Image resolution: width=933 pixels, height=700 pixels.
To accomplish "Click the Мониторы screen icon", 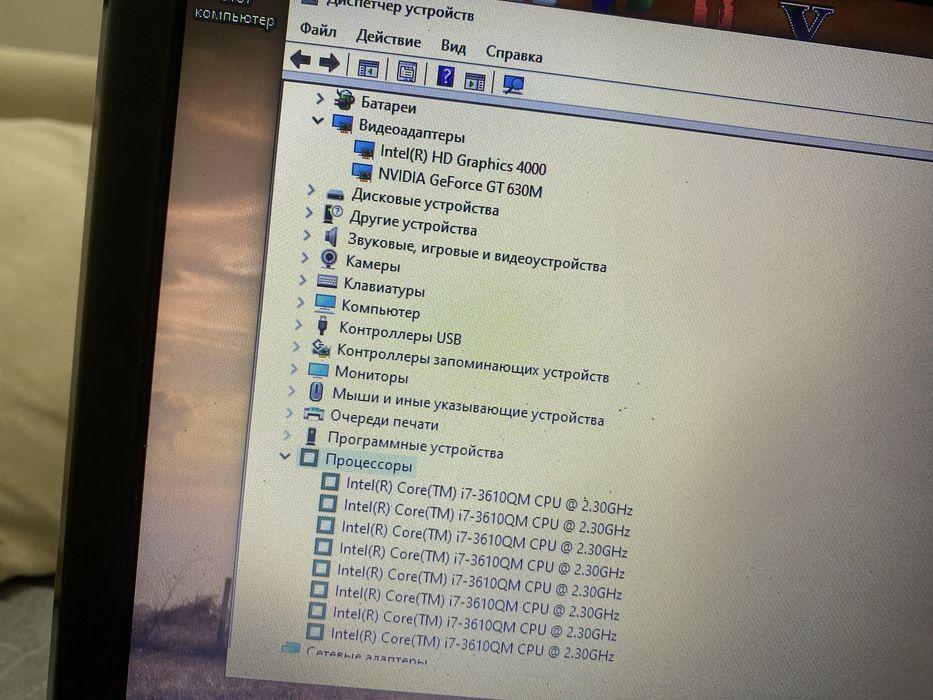I will [318, 371].
